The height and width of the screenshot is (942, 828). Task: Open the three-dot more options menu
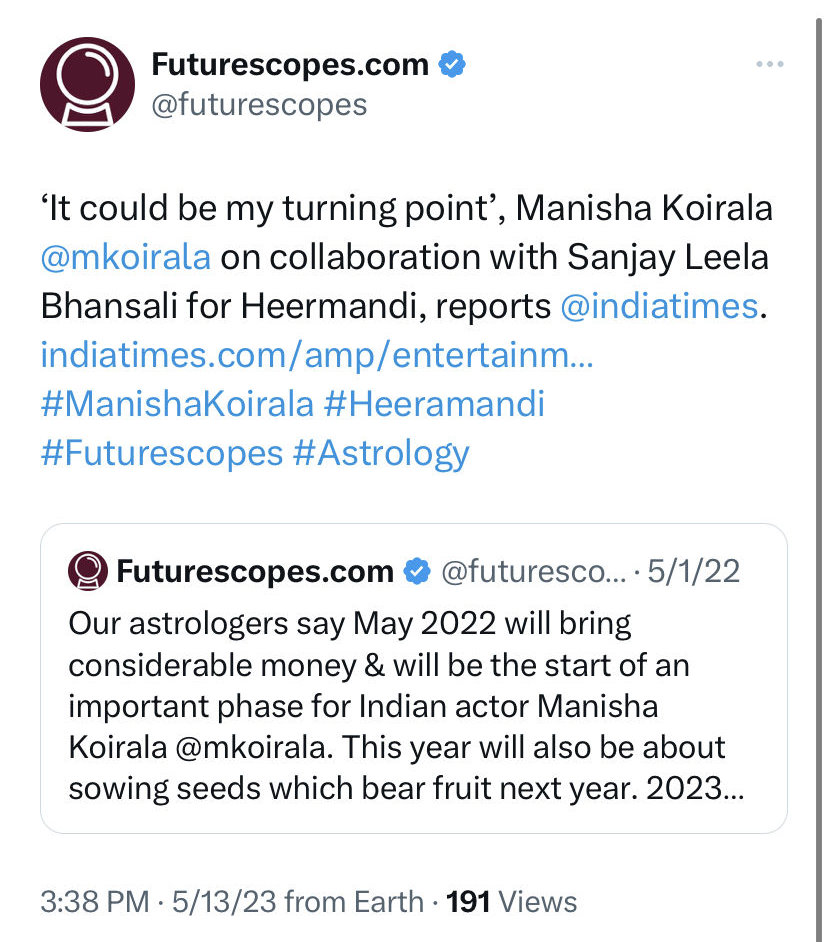click(770, 64)
